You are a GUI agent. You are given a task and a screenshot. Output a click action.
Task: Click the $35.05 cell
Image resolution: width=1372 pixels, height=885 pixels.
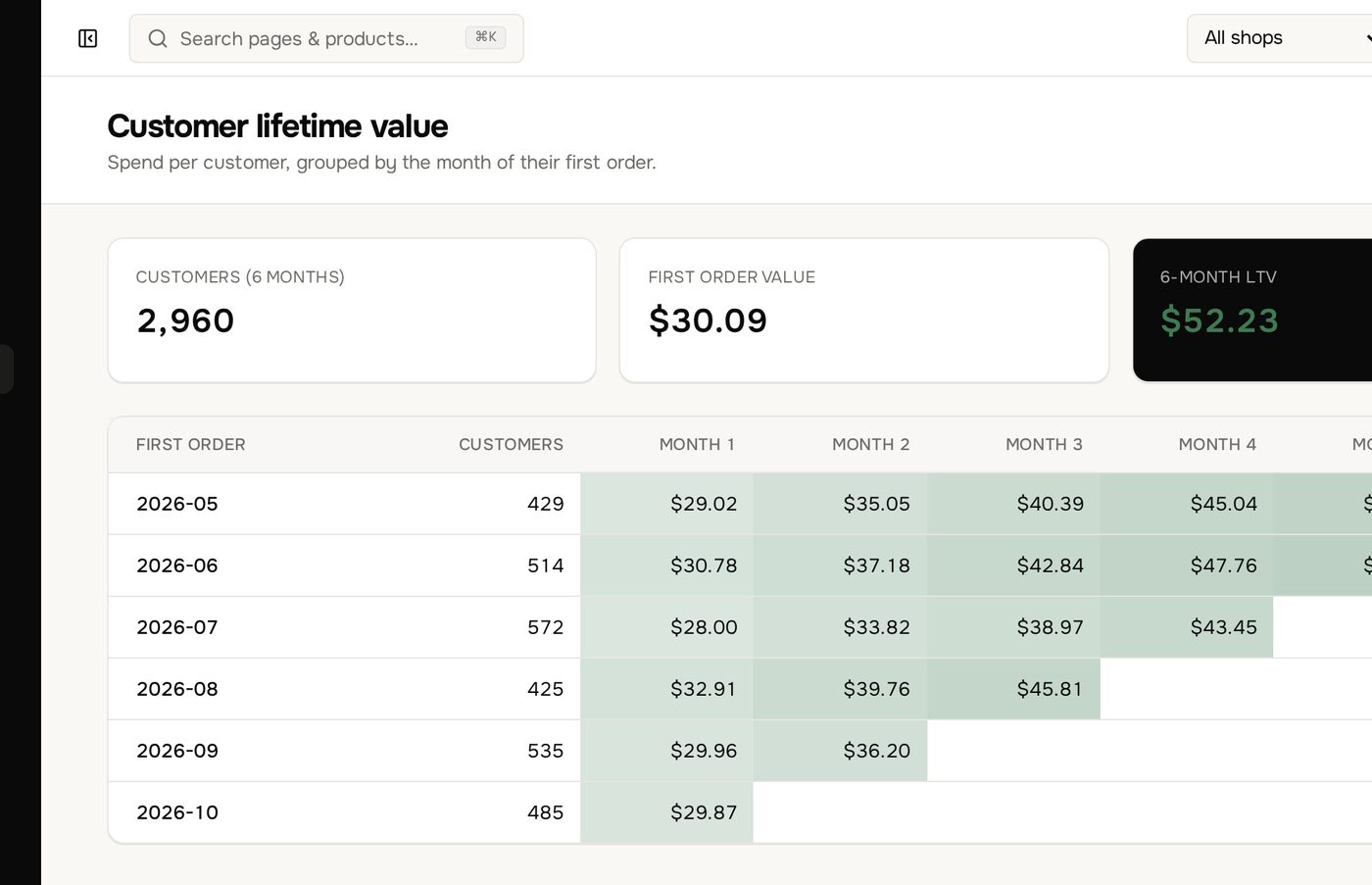(x=840, y=504)
